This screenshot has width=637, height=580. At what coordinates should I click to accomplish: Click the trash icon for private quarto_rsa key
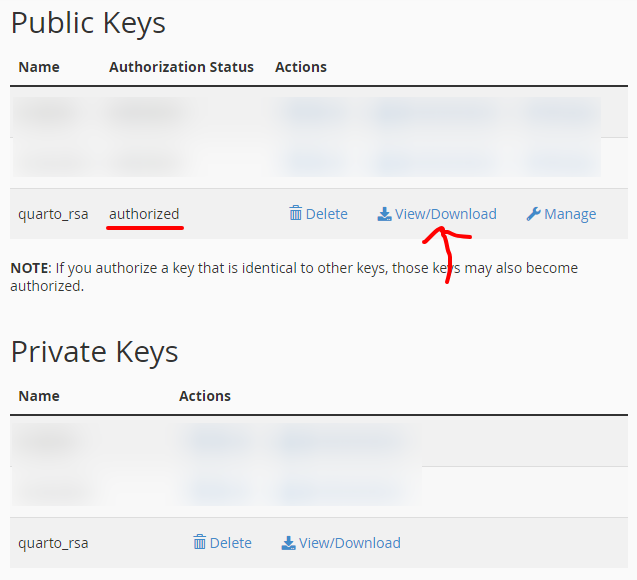coord(199,542)
